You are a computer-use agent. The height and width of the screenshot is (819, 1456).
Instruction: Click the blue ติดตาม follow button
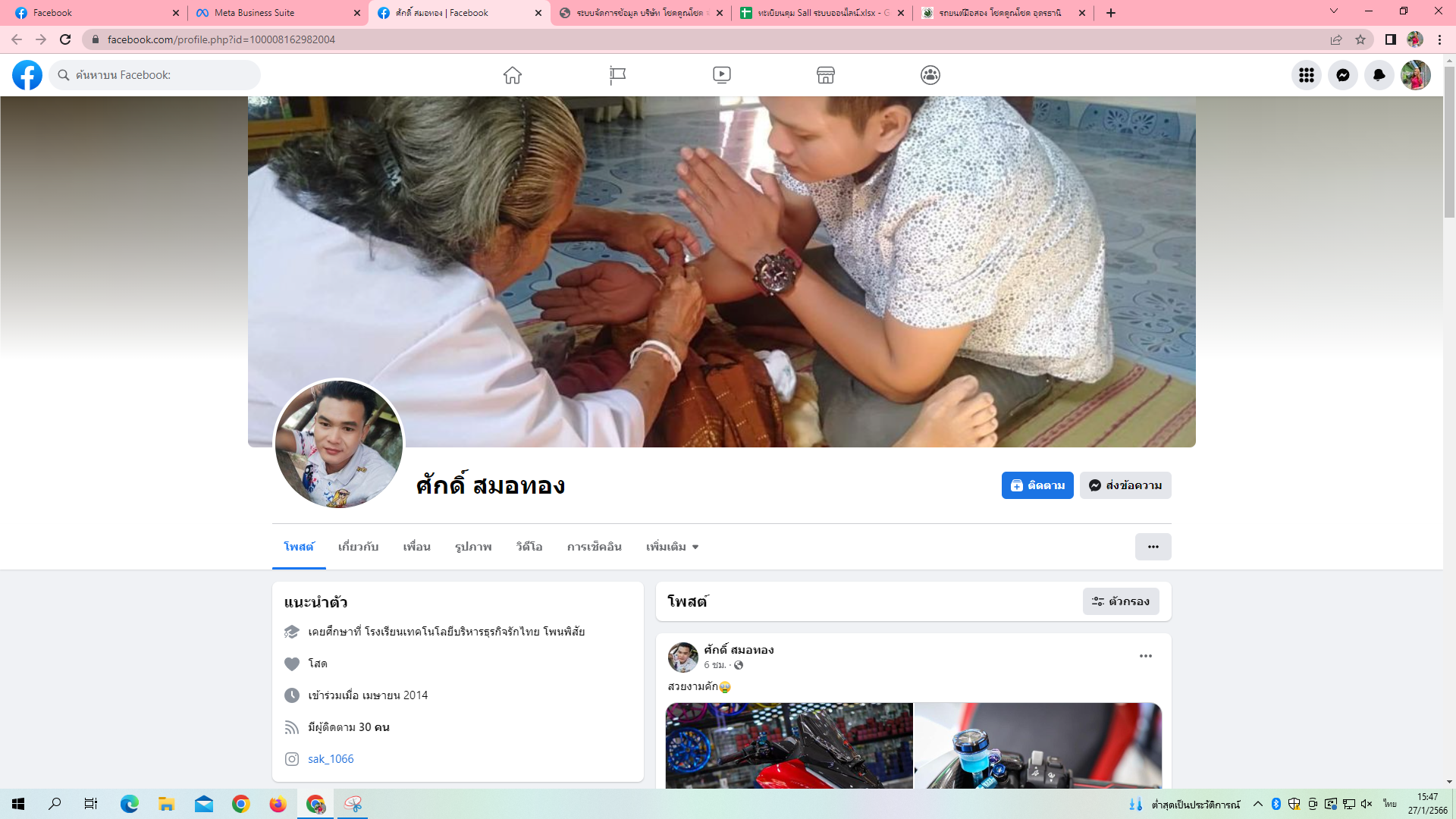point(1037,485)
